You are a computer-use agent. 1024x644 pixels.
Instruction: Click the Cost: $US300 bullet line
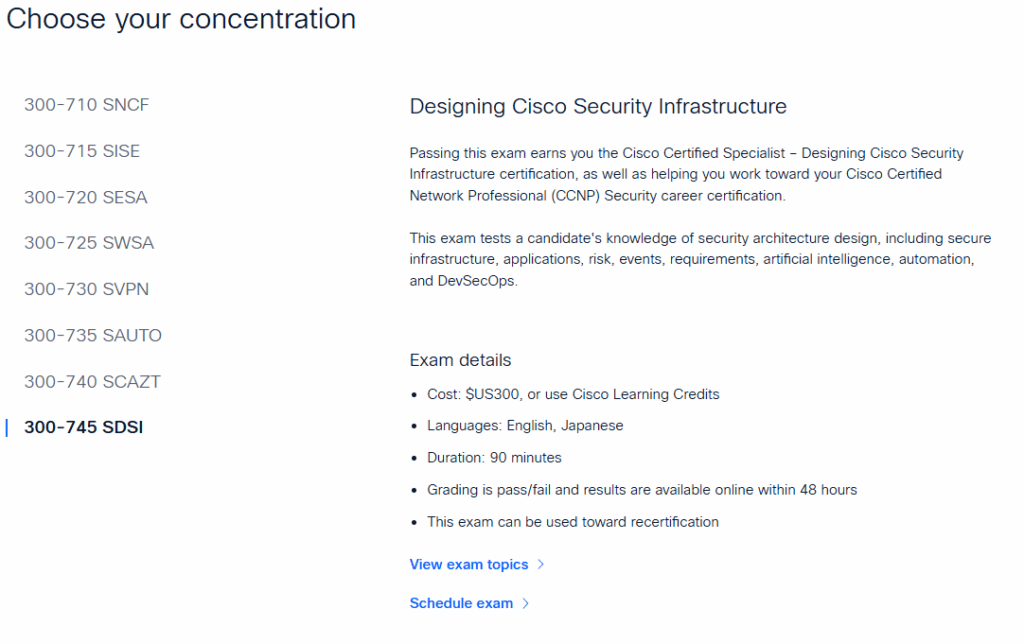coord(573,394)
